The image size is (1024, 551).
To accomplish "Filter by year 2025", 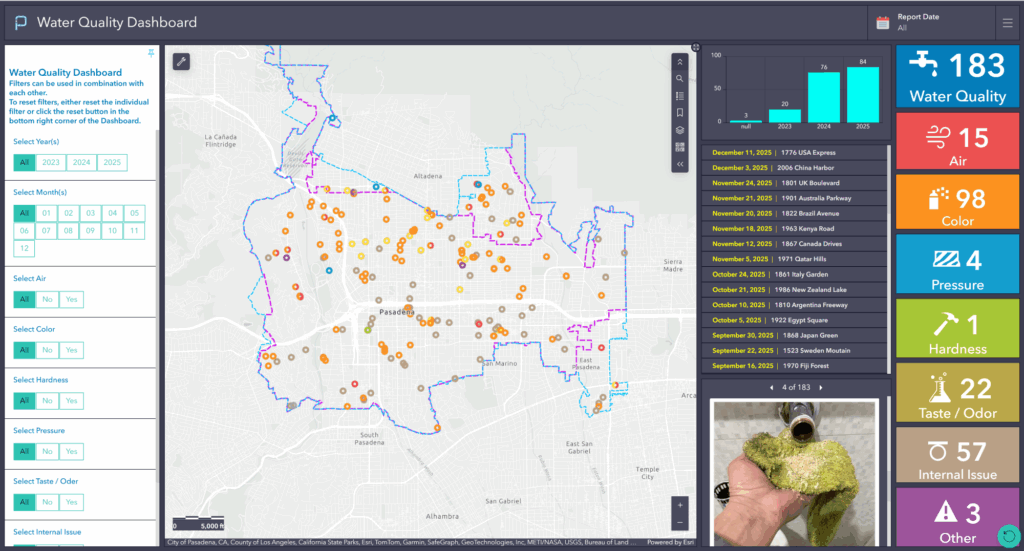I will [112, 163].
